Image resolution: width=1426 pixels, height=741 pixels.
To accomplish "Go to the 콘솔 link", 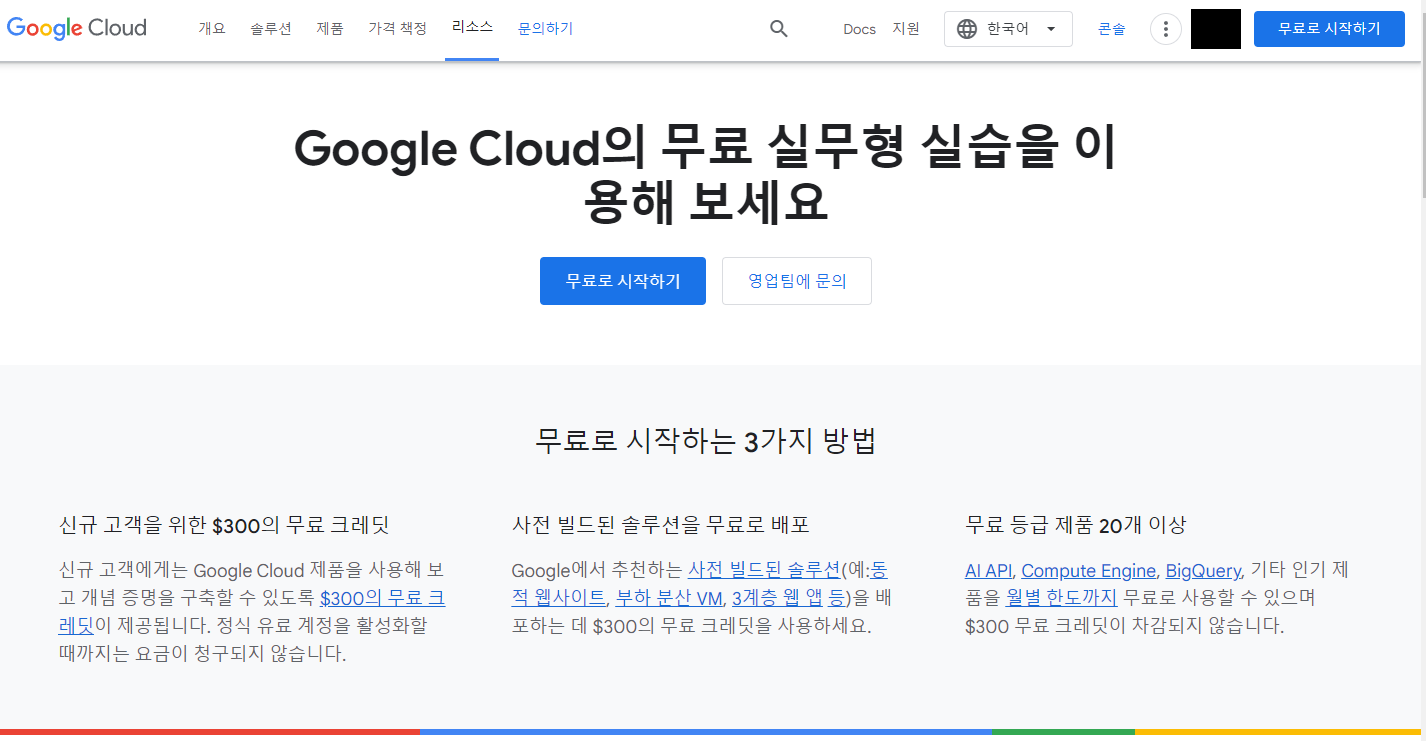I will (1111, 29).
